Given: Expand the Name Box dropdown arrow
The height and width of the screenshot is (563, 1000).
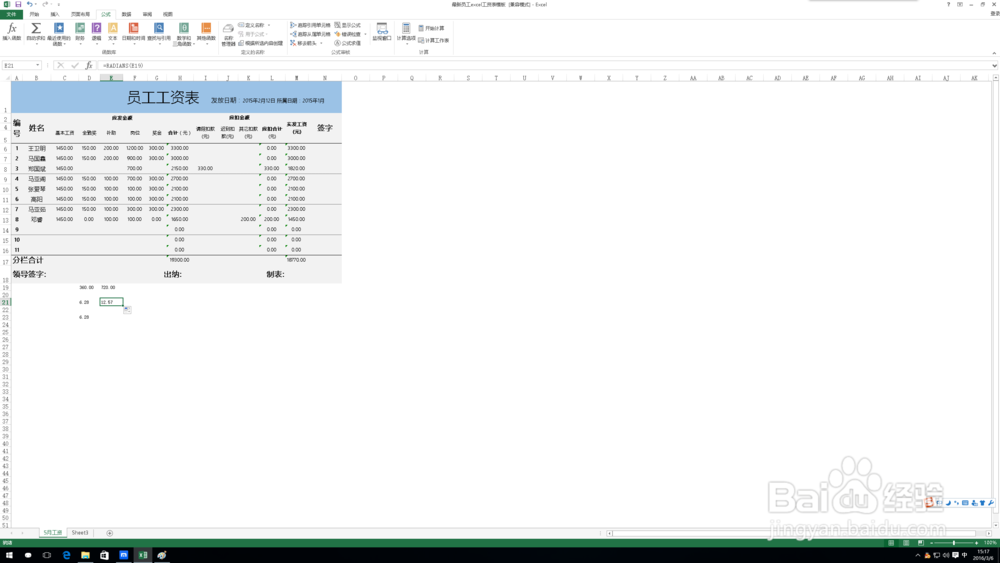Looking at the screenshot, I should [38, 65].
